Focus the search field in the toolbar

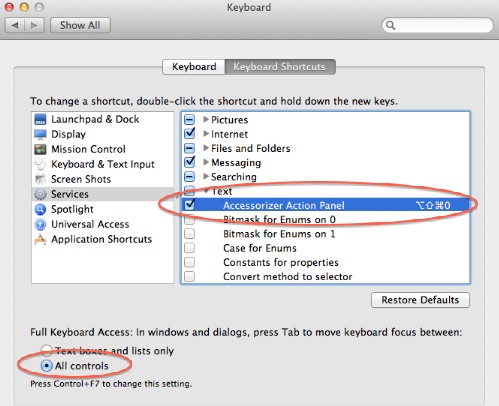tap(437, 25)
